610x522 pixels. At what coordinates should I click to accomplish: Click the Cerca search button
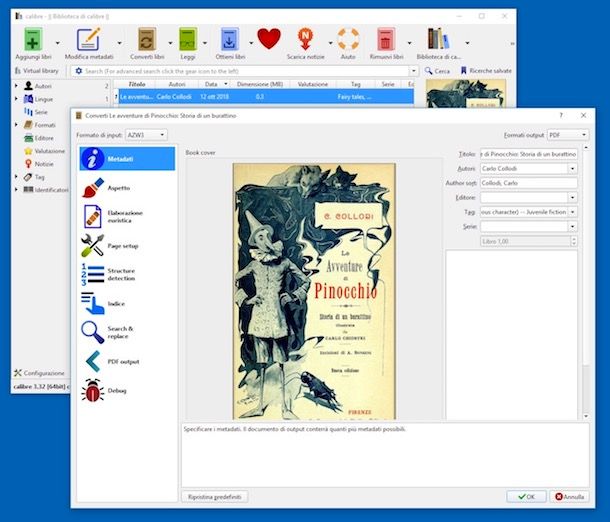click(437, 71)
